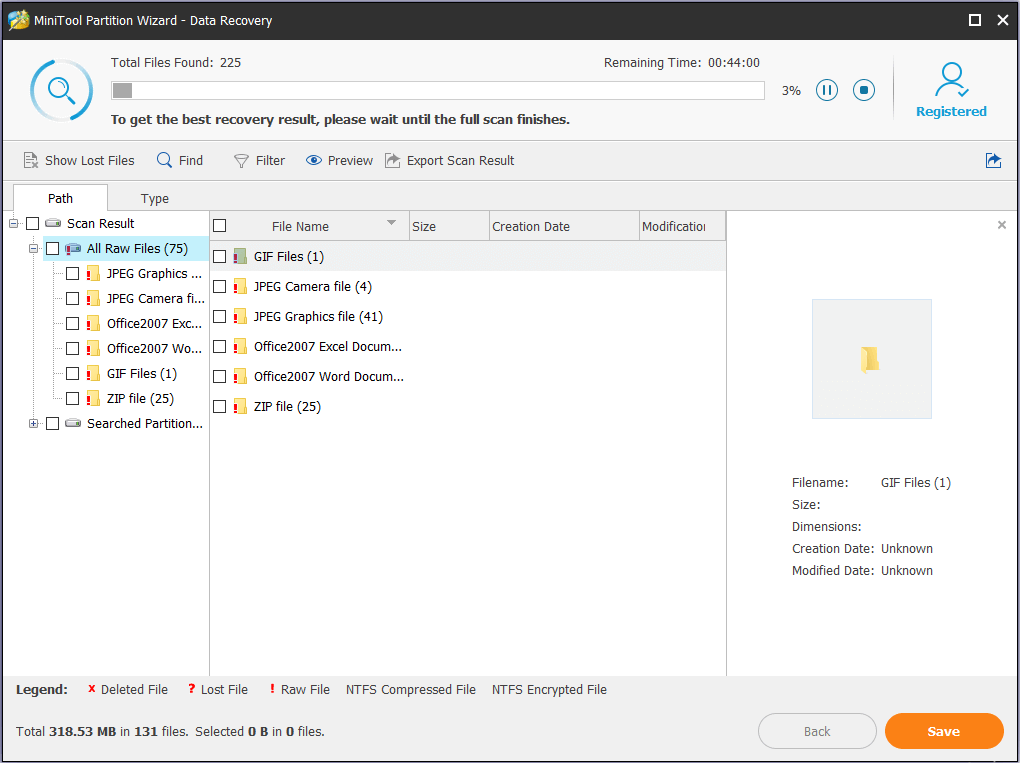Click the Searched Partition drive icon
Screen dimensions: 1020x763
73,423
